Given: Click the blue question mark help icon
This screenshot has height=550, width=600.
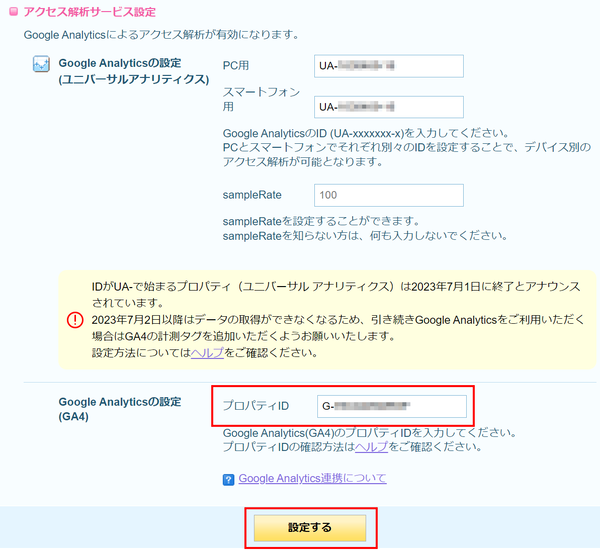Looking at the screenshot, I should coord(228,480).
